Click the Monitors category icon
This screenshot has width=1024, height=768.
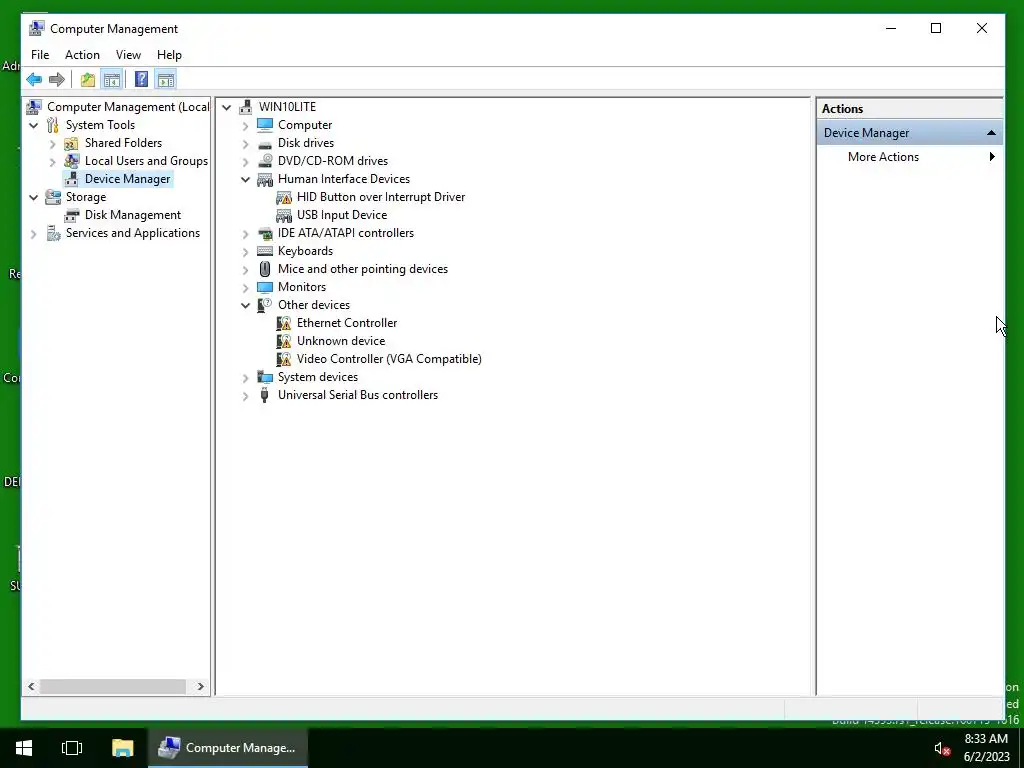pyautogui.click(x=264, y=287)
